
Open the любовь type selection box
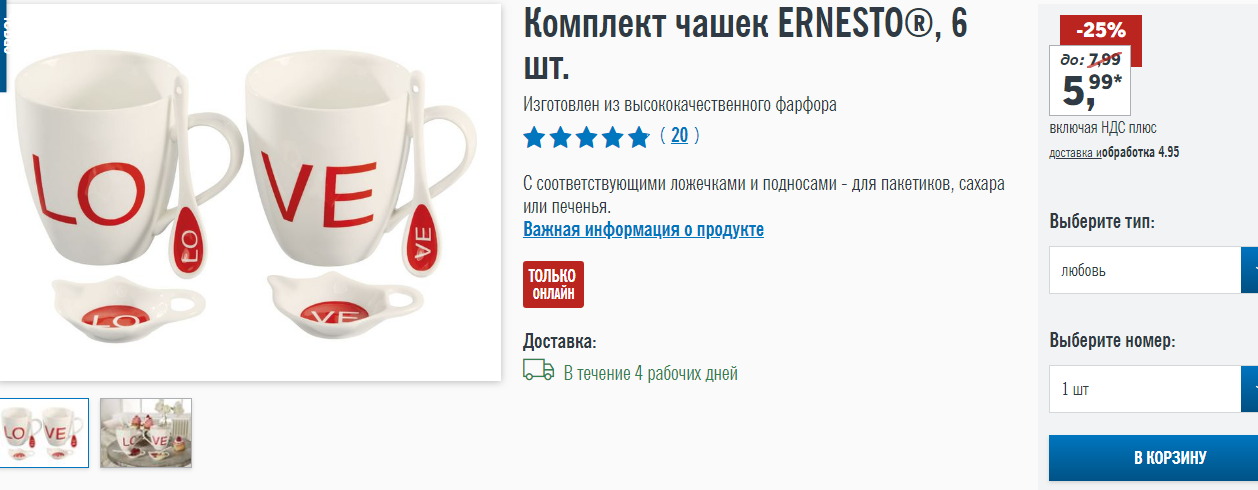pyautogui.click(x=1145, y=270)
